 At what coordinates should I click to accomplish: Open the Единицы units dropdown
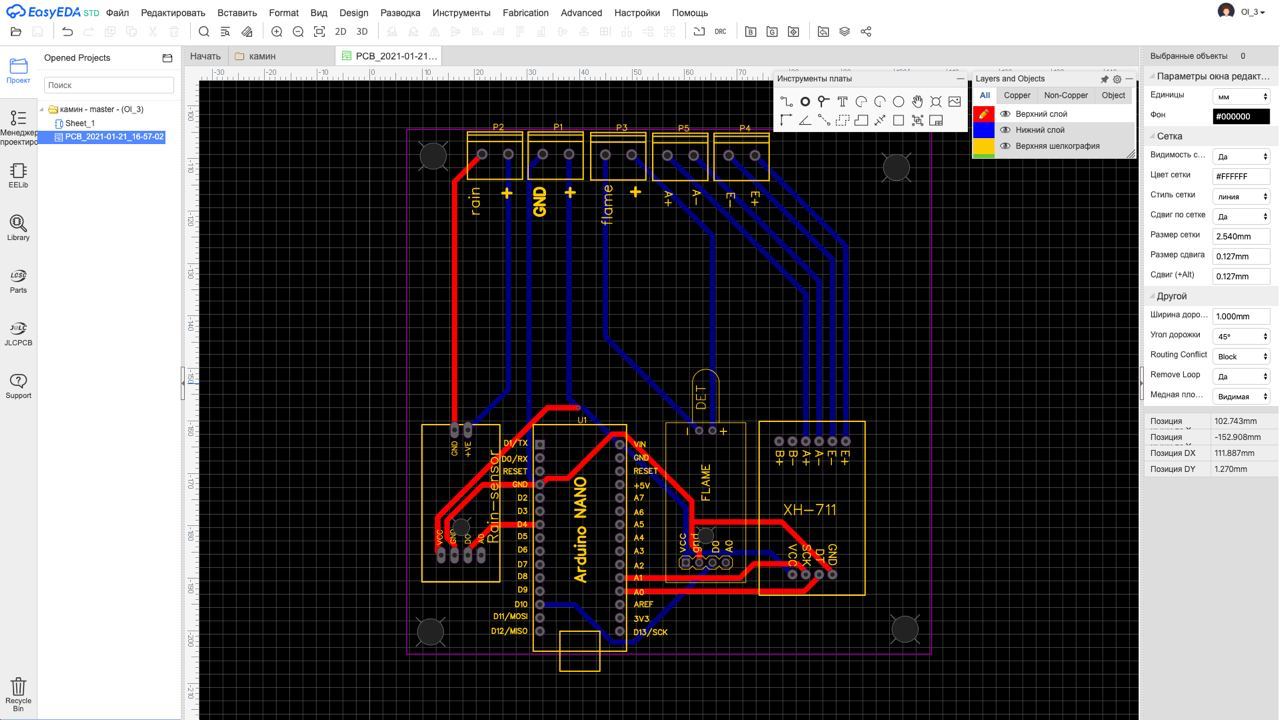1241,96
